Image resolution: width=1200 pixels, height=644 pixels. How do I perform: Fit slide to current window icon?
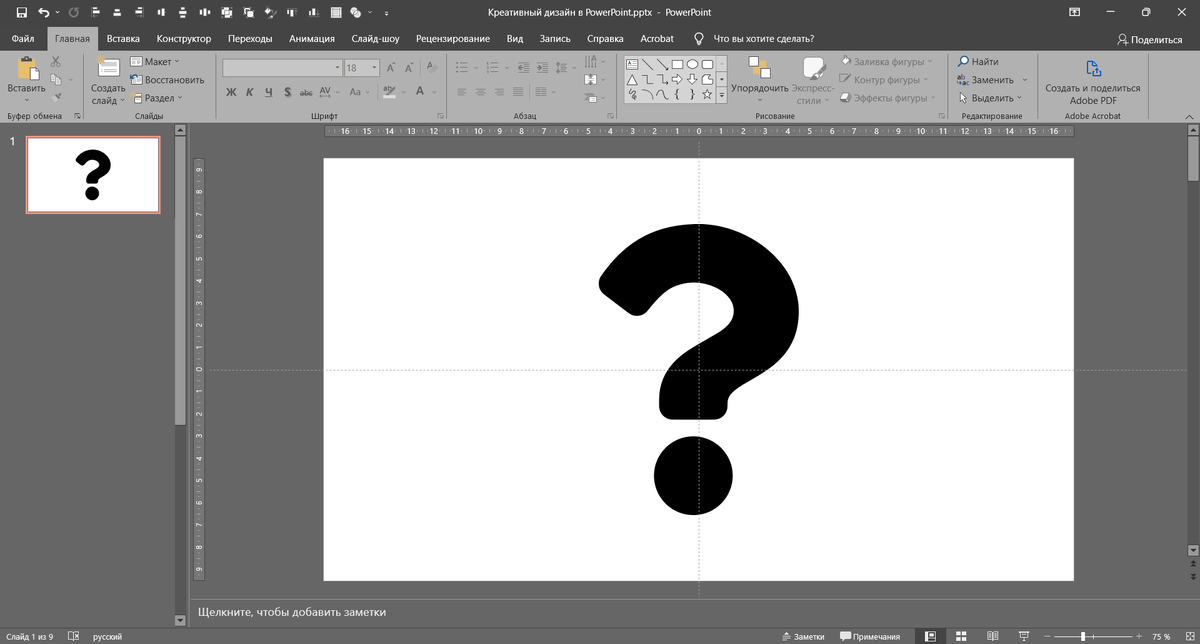click(x=1189, y=636)
